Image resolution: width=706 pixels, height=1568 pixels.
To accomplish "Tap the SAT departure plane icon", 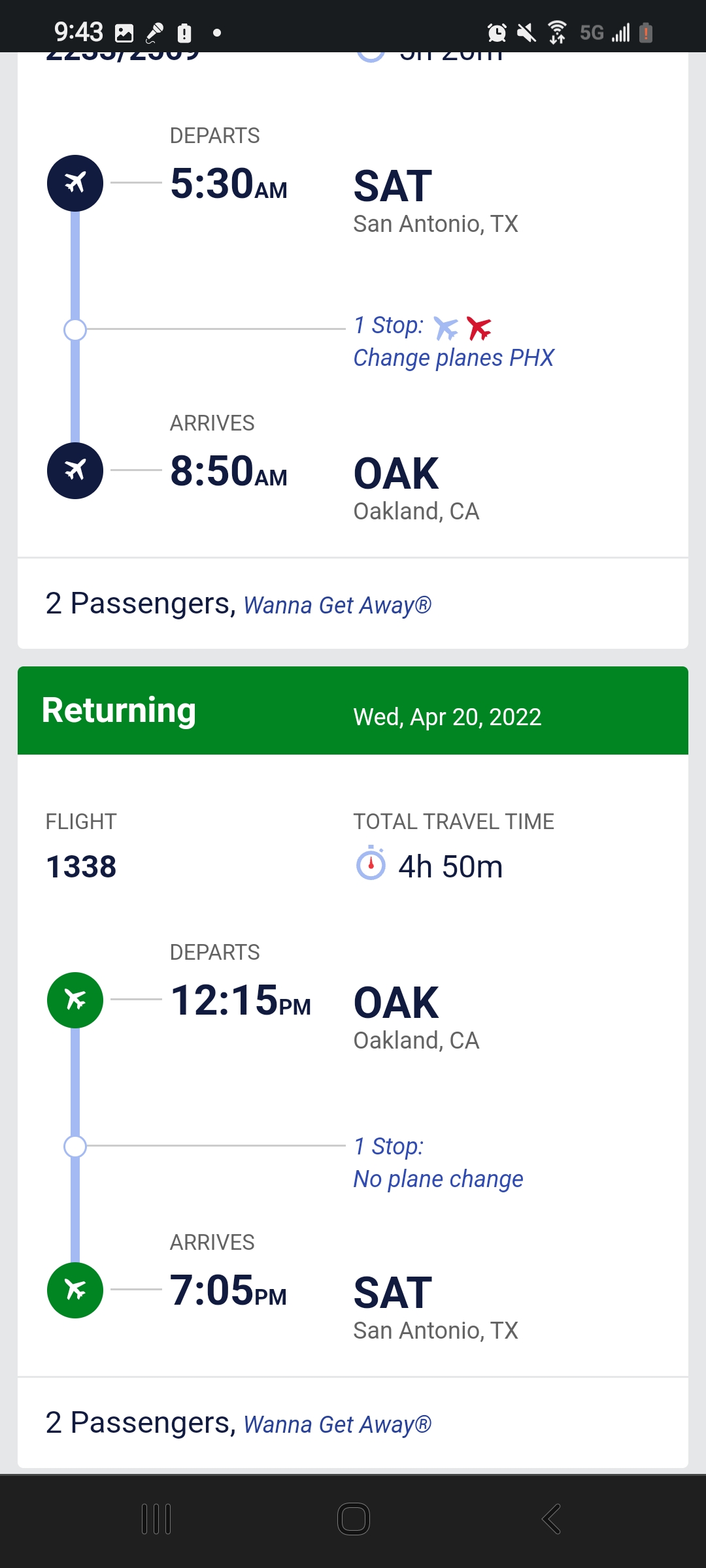I will 75,183.
